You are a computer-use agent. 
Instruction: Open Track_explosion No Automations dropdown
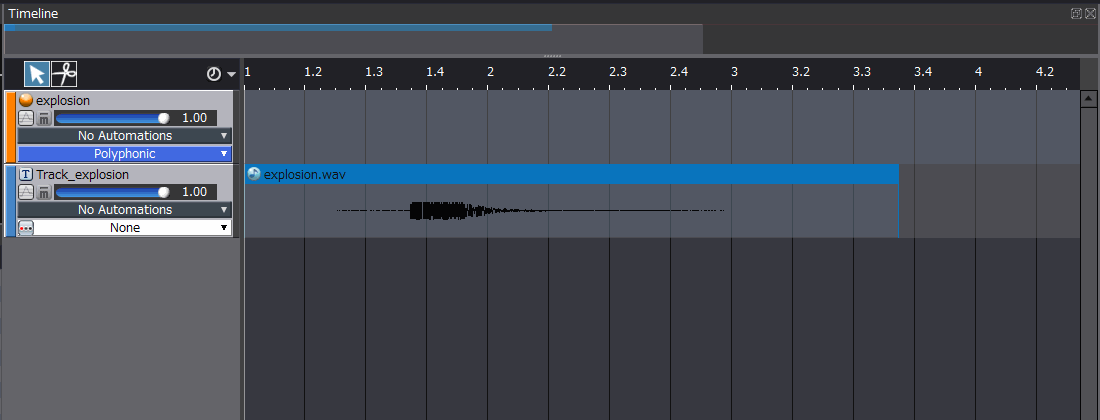(x=124, y=210)
